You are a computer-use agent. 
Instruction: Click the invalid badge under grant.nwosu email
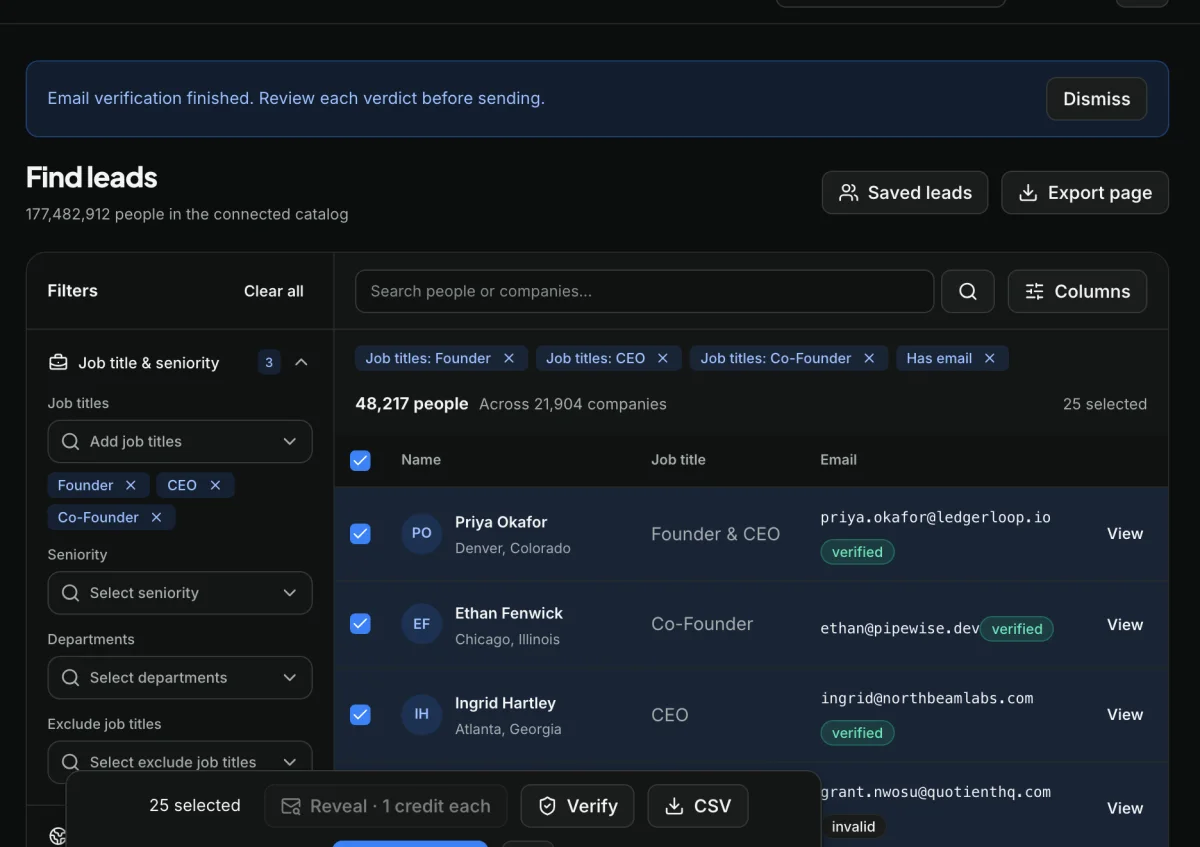pyautogui.click(x=853, y=827)
